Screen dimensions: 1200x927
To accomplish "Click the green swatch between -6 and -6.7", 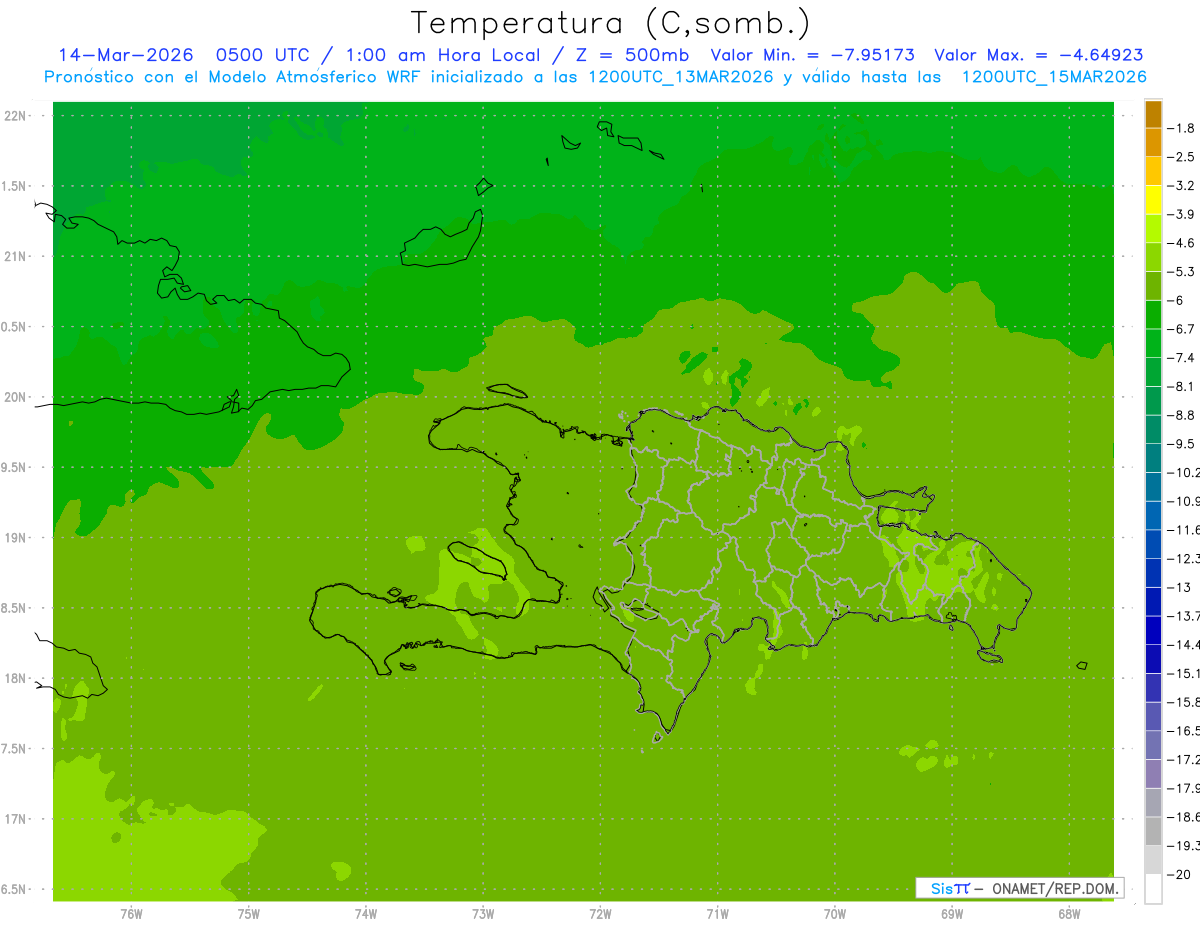I will point(1153,315).
